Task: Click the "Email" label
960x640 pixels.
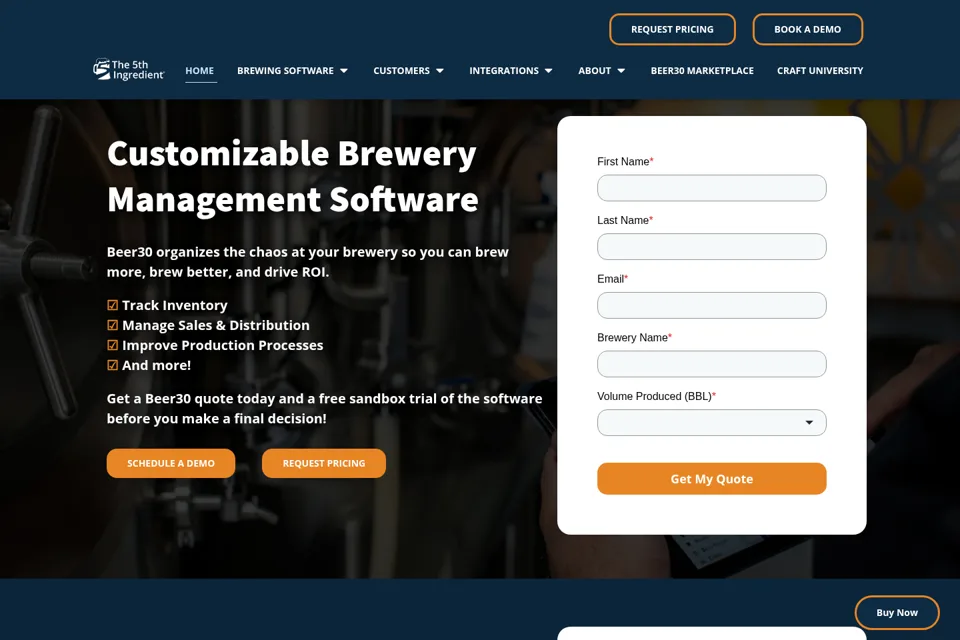Action: pos(610,279)
